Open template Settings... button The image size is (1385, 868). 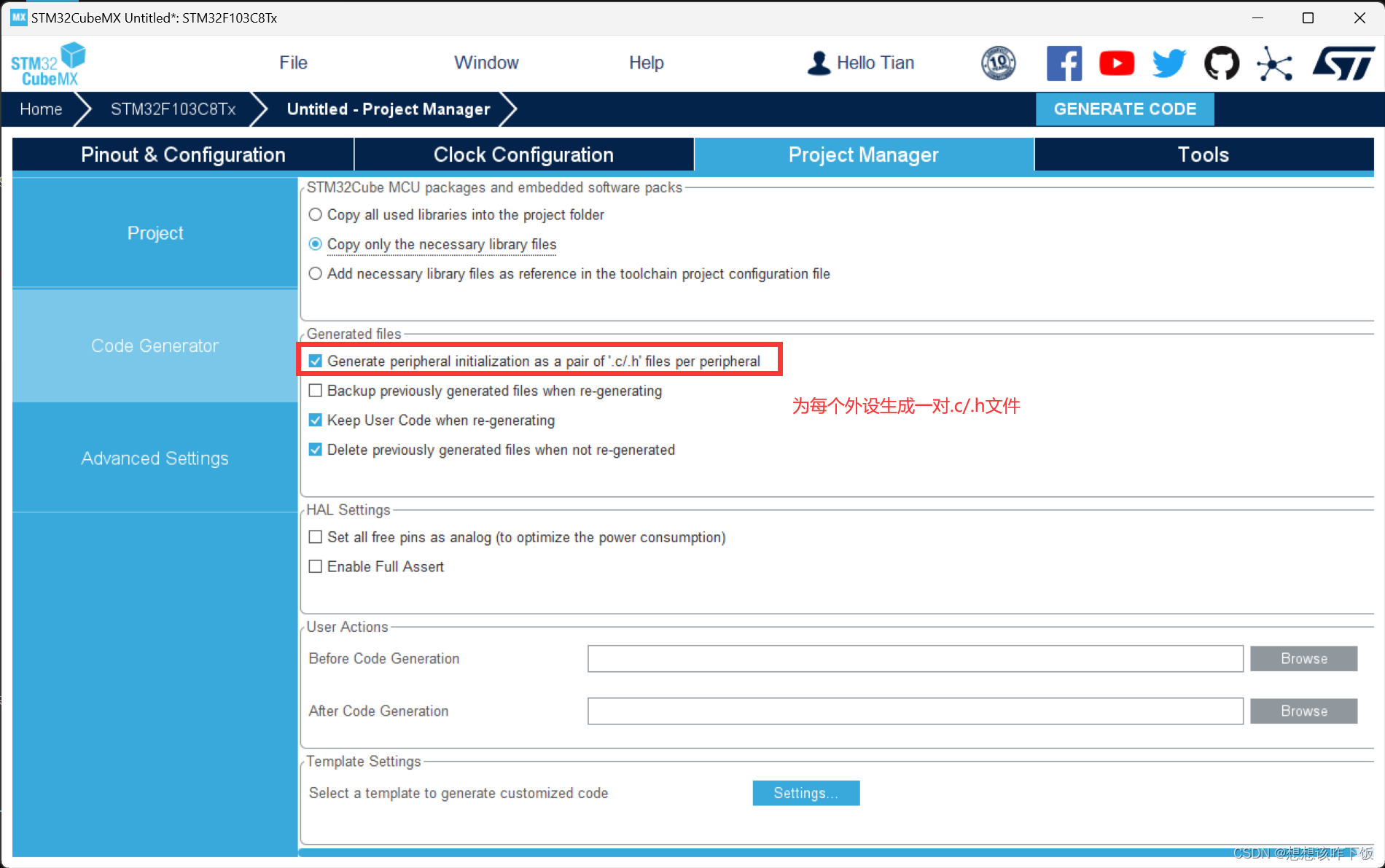pyautogui.click(x=805, y=793)
